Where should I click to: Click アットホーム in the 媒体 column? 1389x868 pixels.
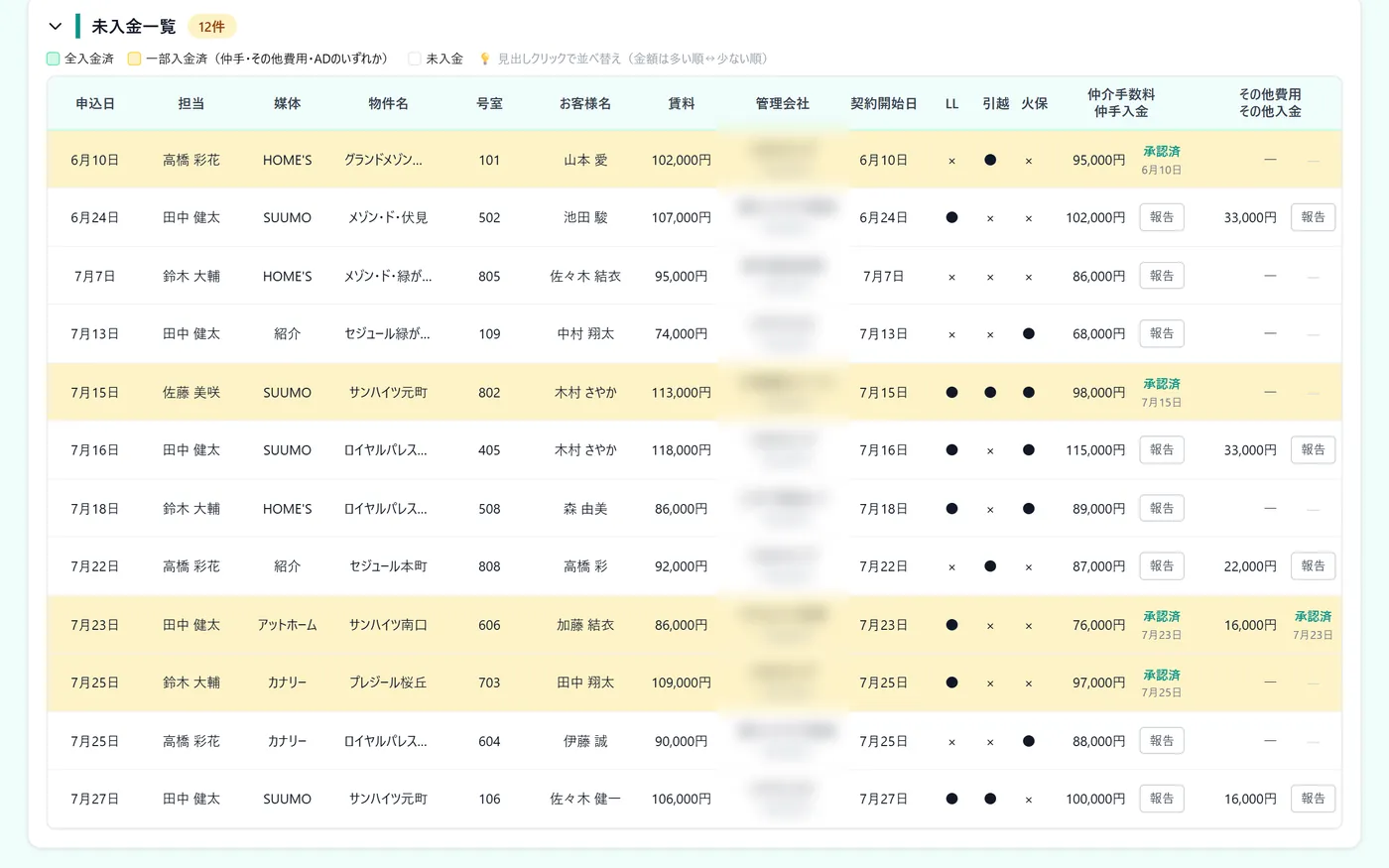288,625
